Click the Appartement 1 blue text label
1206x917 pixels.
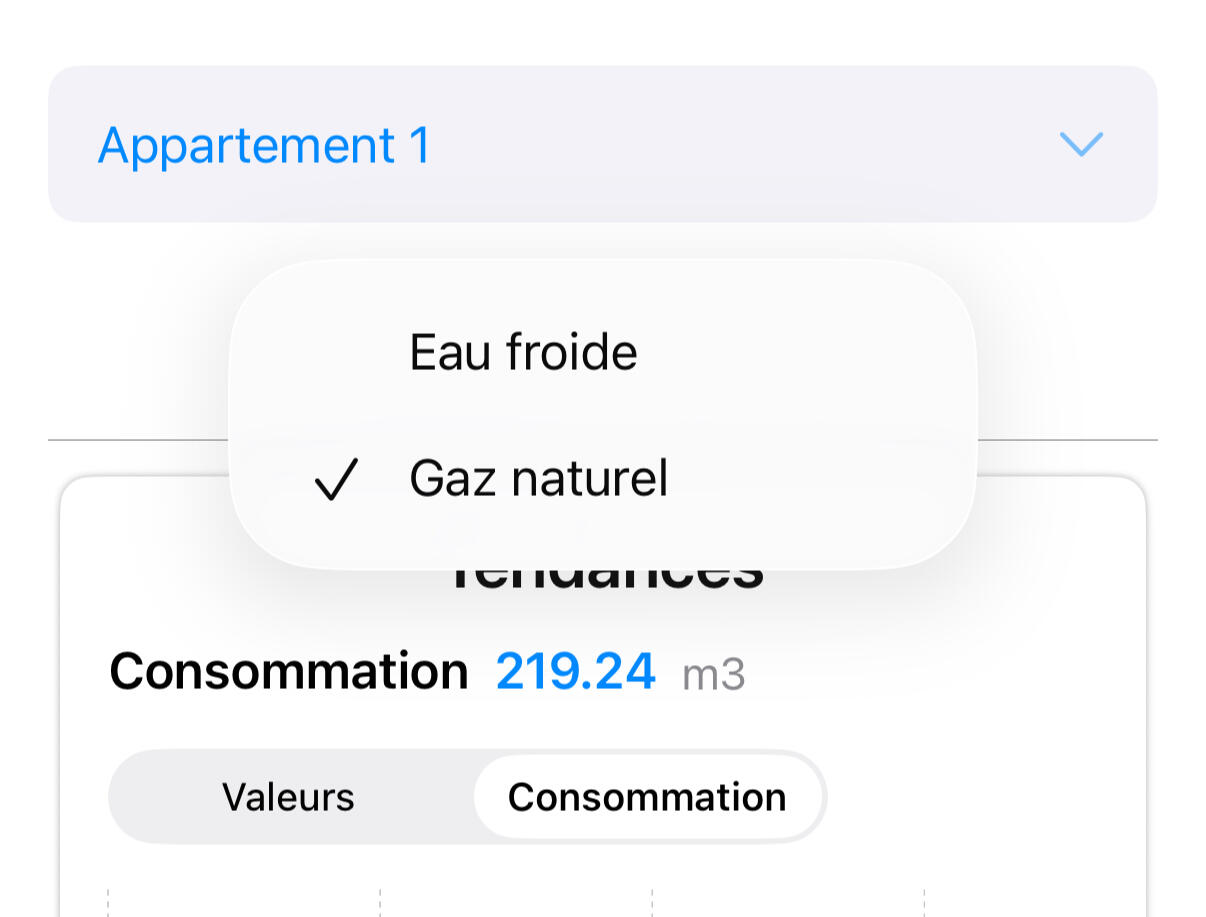point(264,145)
